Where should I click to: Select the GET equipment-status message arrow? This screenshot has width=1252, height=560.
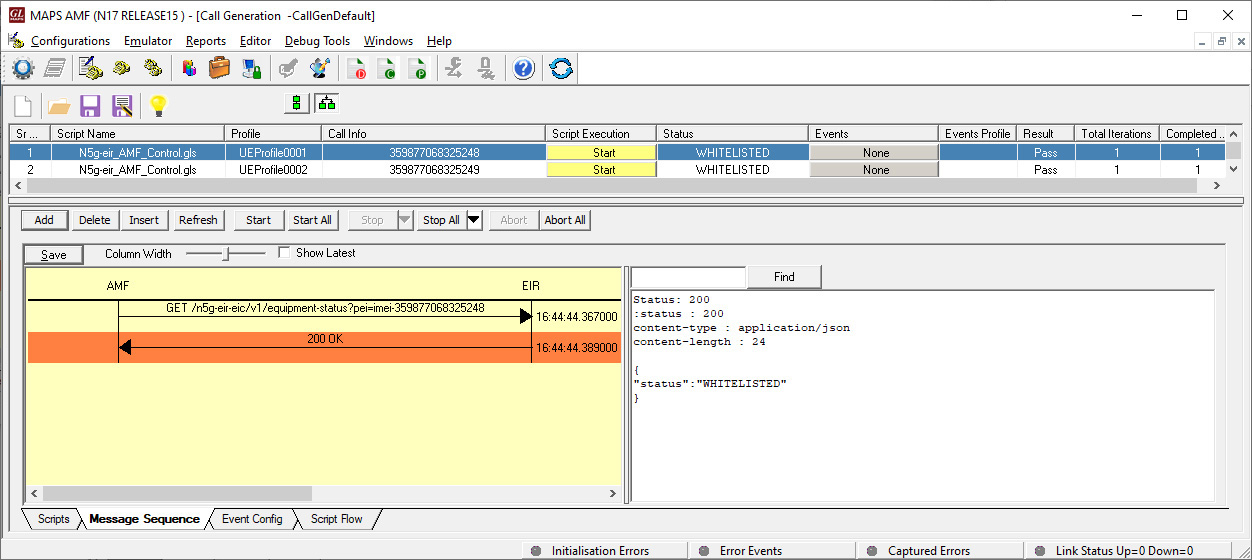click(x=324, y=316)
